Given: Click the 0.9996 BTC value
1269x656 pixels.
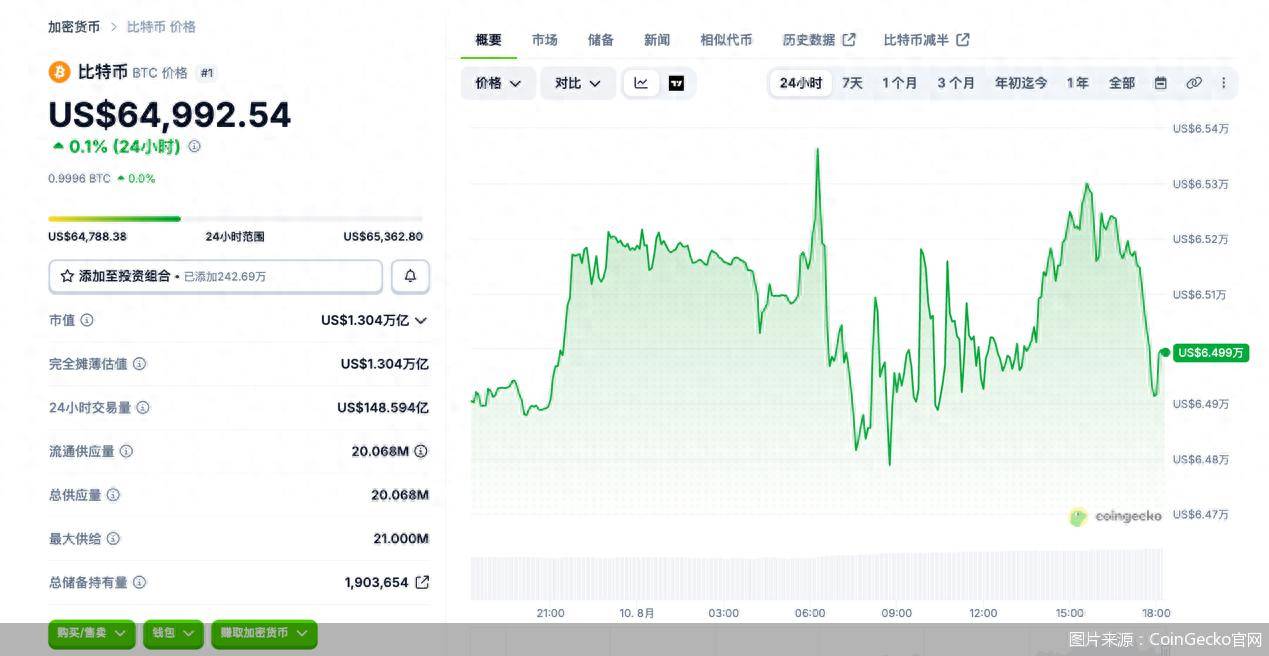Looking at the screenshot, I should (x=79, y=178).
